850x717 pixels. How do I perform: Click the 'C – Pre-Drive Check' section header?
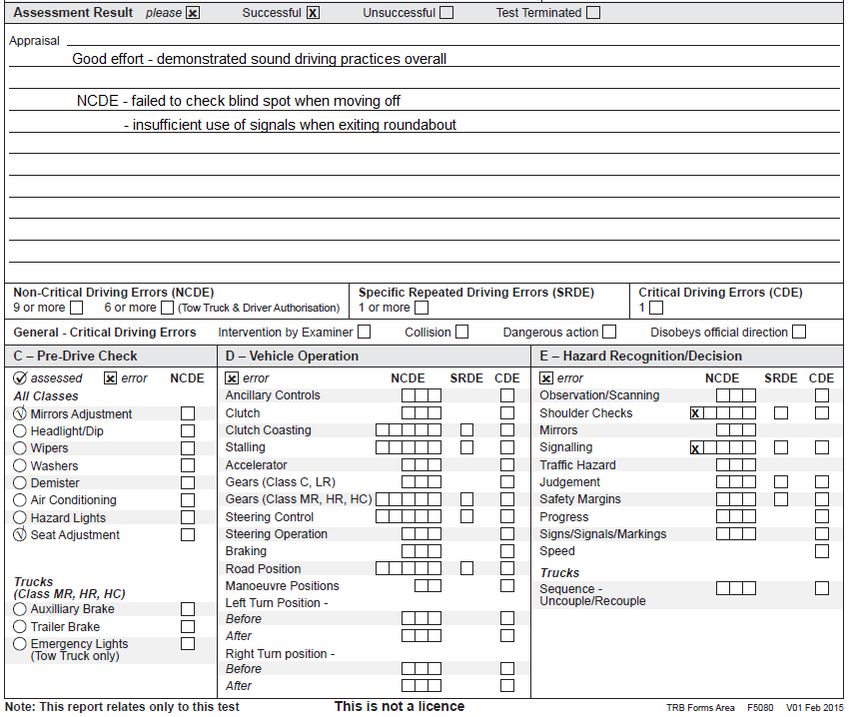[x=75, y=356]
